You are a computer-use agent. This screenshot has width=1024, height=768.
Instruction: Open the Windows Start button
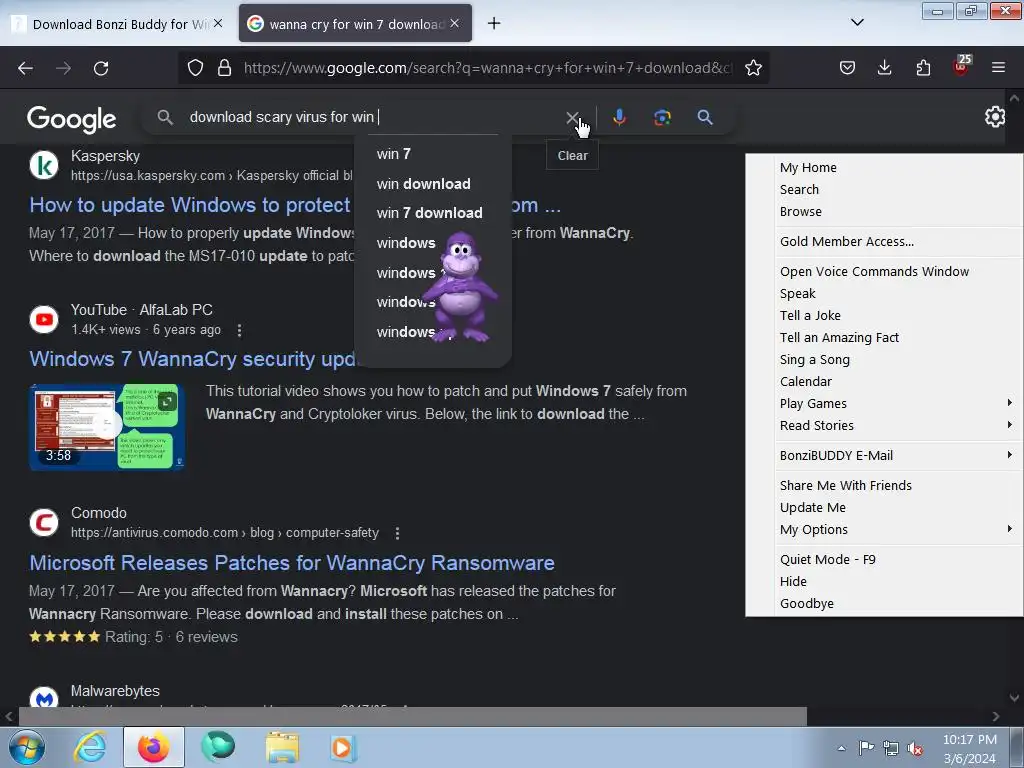click(x=27, y=748)
